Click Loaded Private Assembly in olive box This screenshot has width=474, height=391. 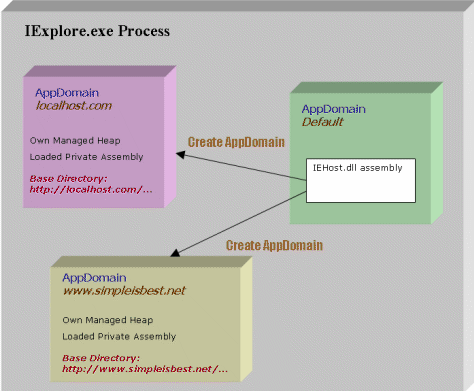pos(119,336)
